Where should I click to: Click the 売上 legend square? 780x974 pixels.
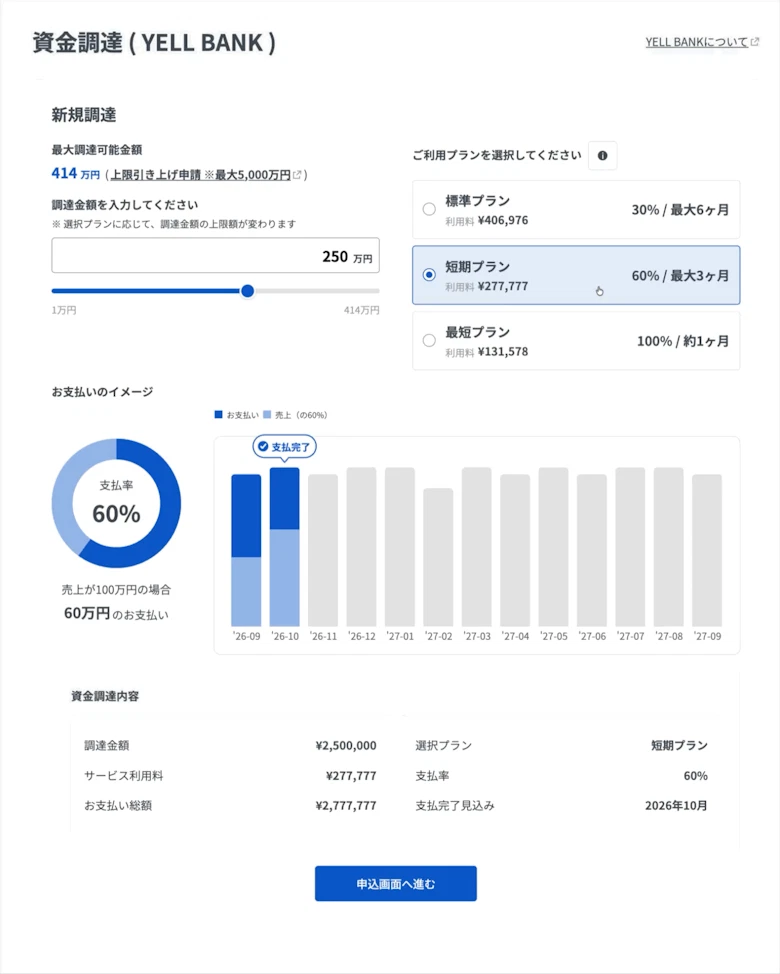coord(267,414)
